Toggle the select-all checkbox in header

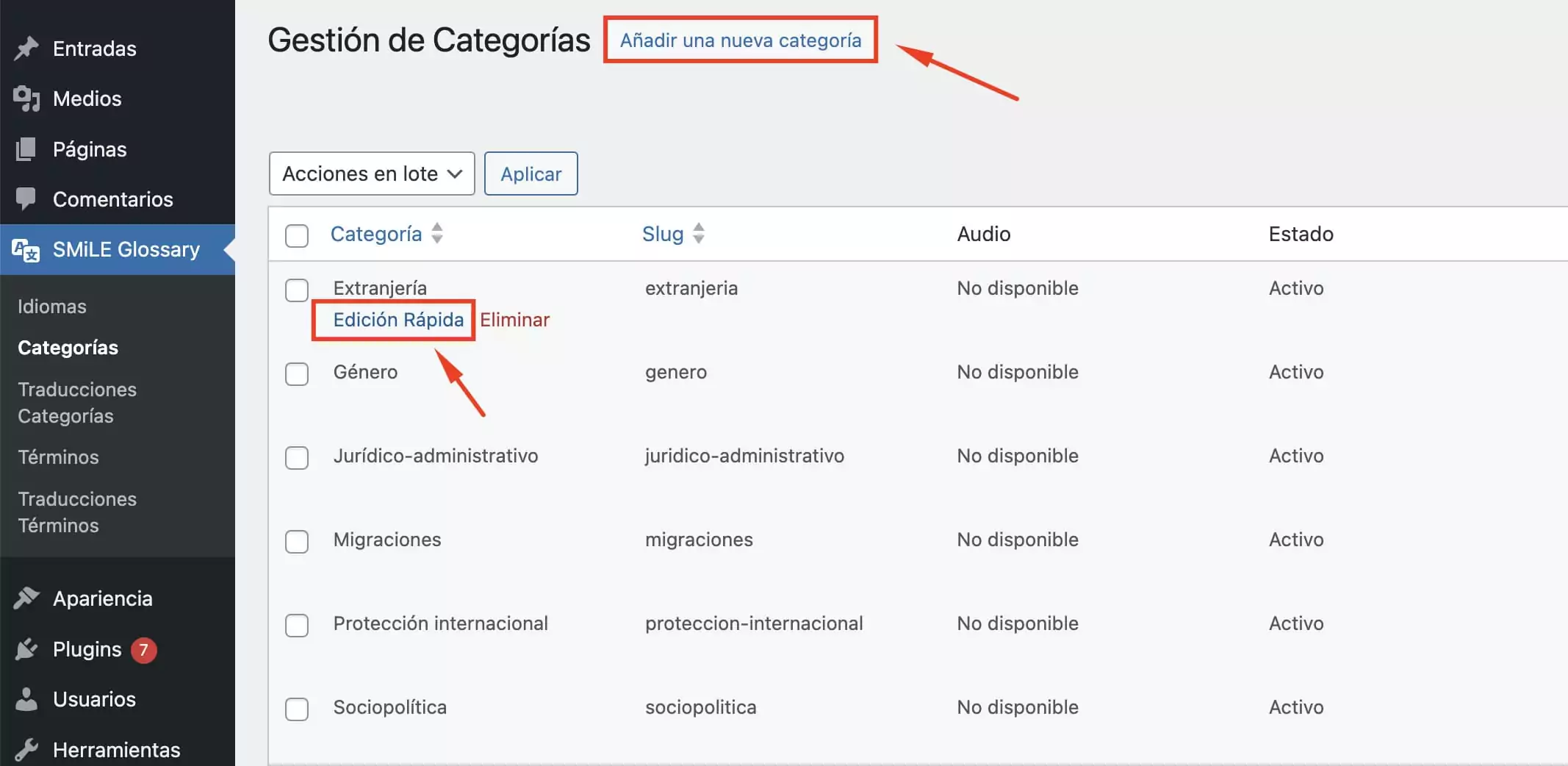pyautogui.click(x=297, y=235)
